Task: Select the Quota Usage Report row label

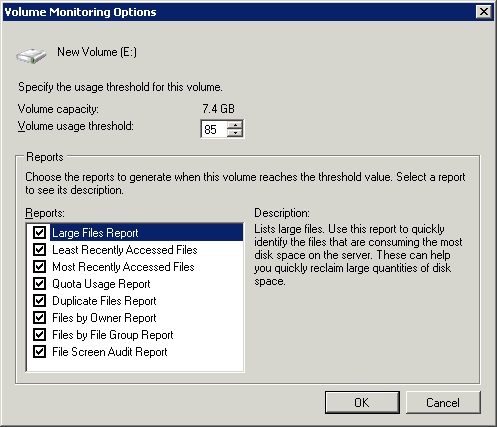Action: (101, 284)
